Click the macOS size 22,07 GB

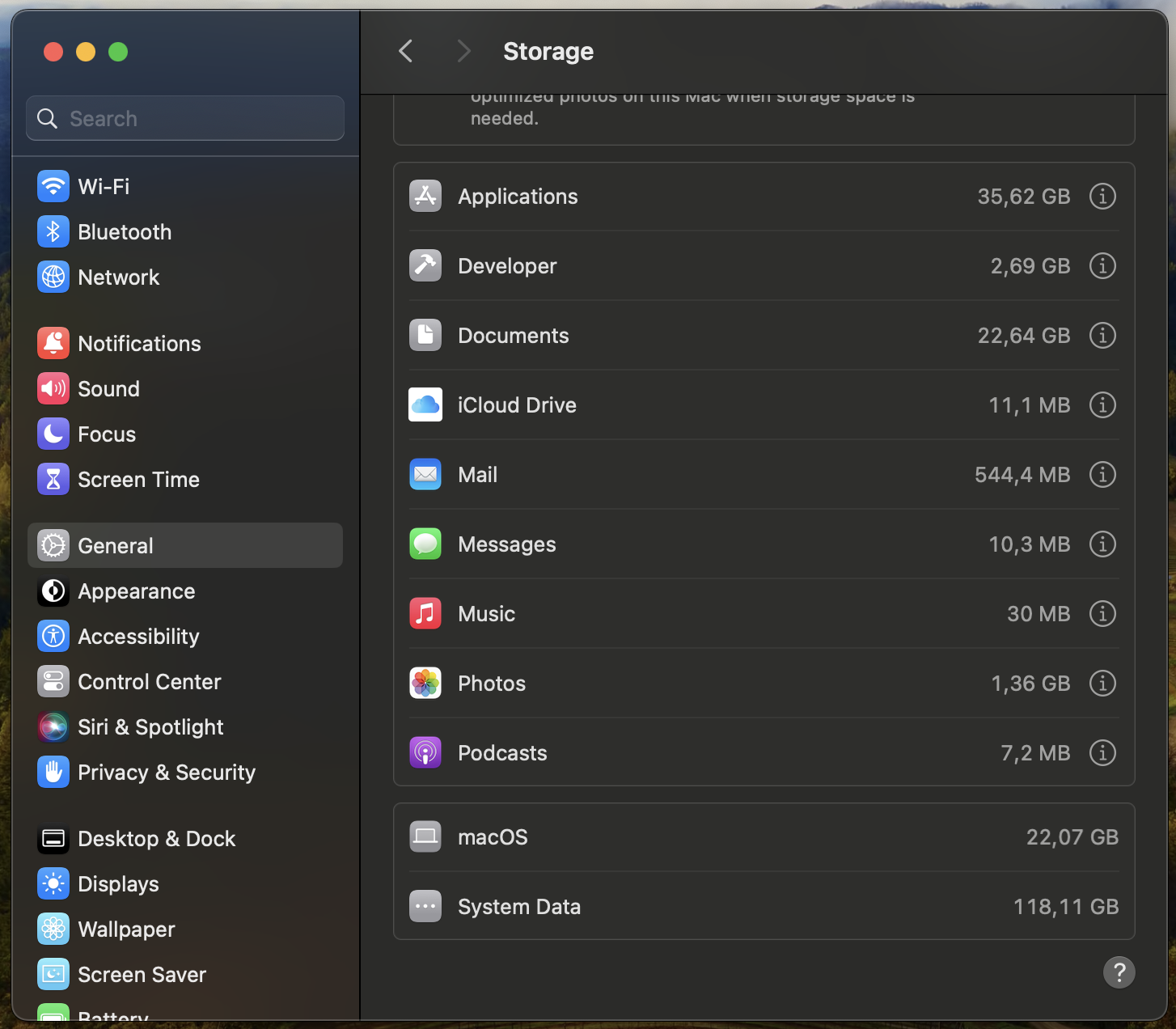tap(1072, 837)
